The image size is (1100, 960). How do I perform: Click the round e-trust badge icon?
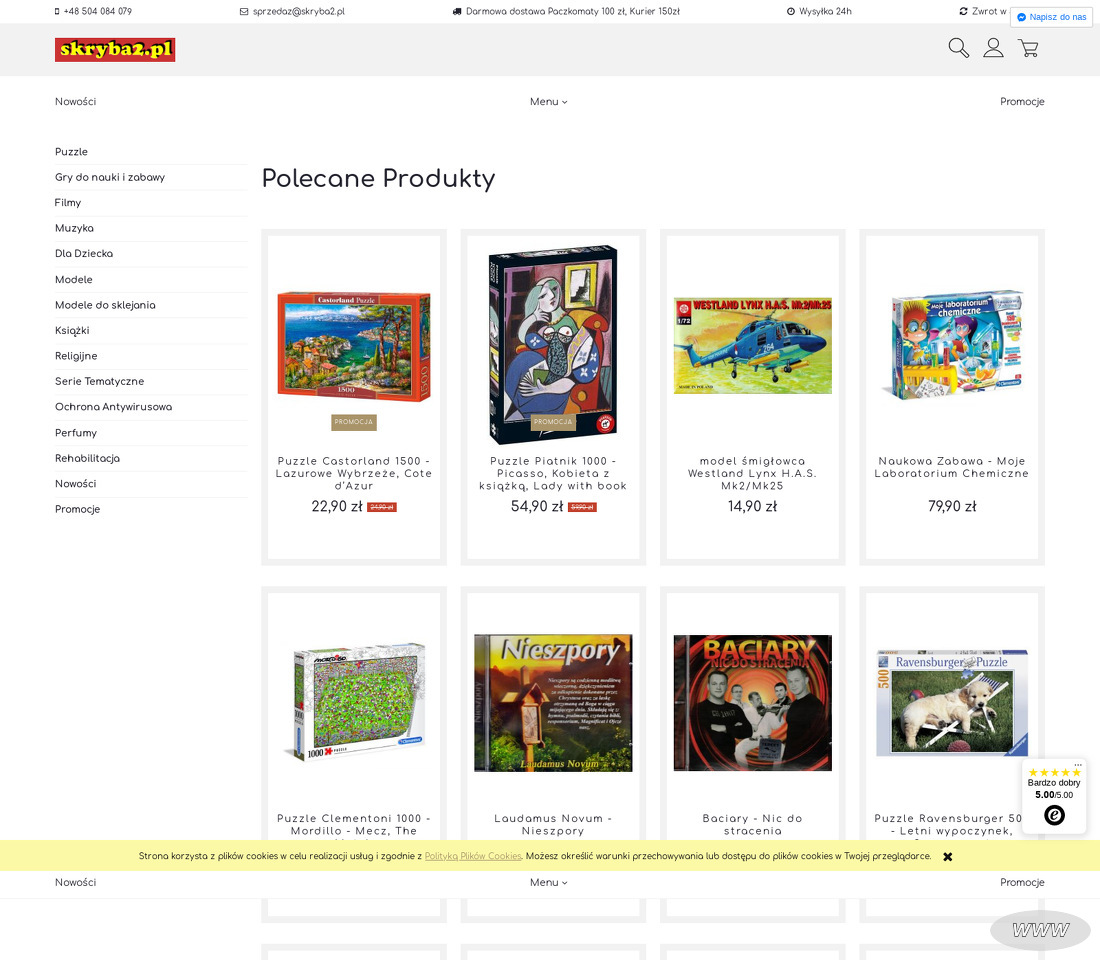tap(1054, 815)
